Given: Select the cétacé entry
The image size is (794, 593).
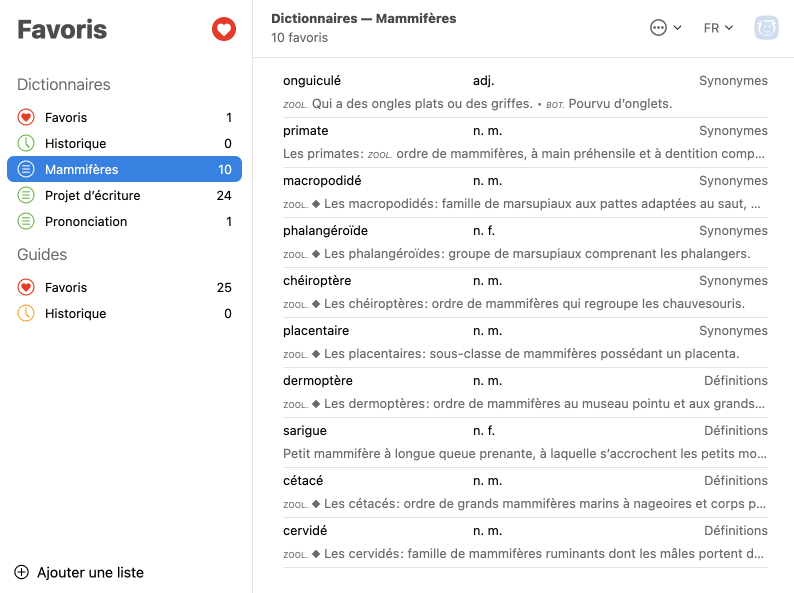Looking at the screenshot, I should point(303,481).
